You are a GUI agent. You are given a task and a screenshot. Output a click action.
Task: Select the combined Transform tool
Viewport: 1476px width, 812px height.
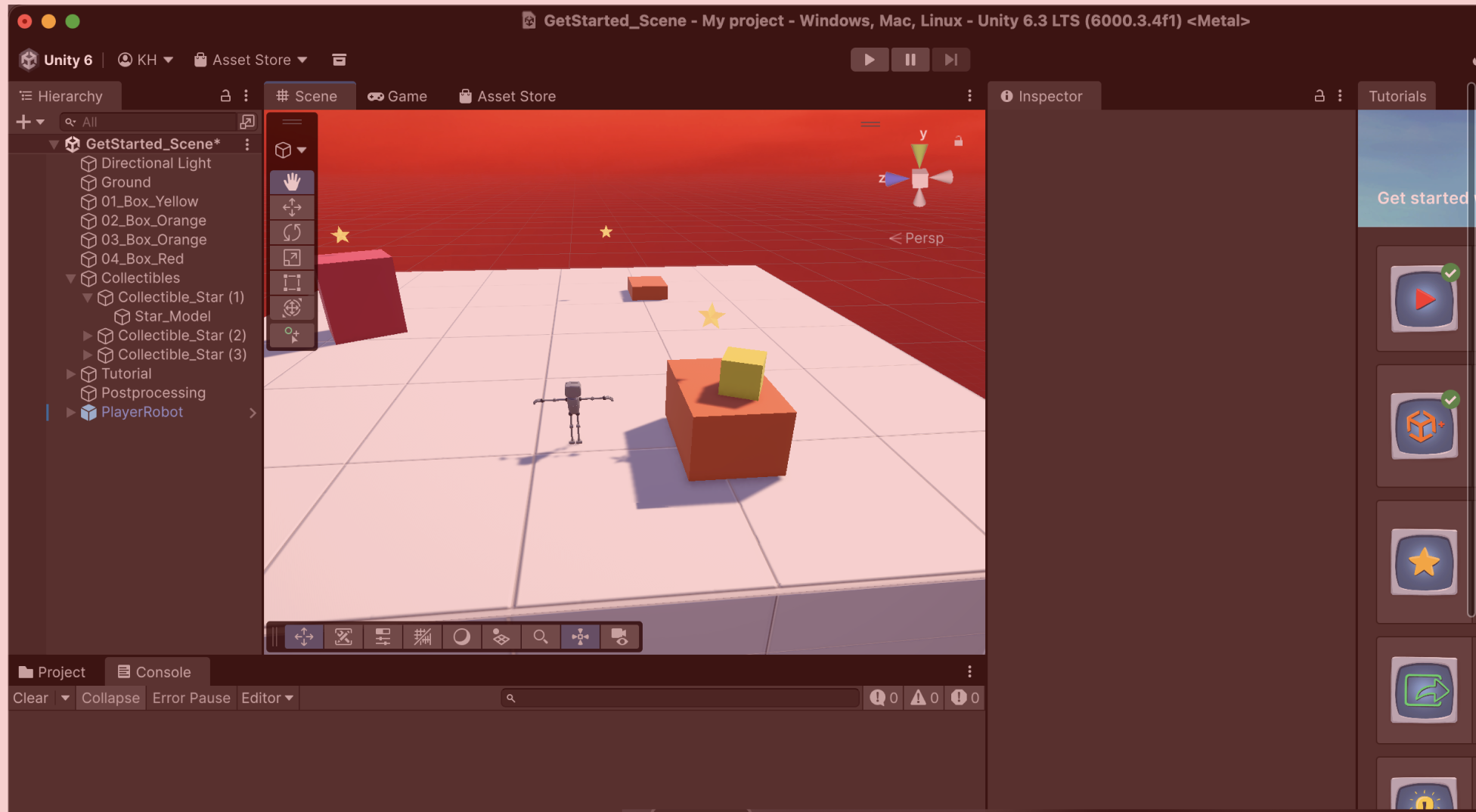pyautogui.click(x=291, y=308)
